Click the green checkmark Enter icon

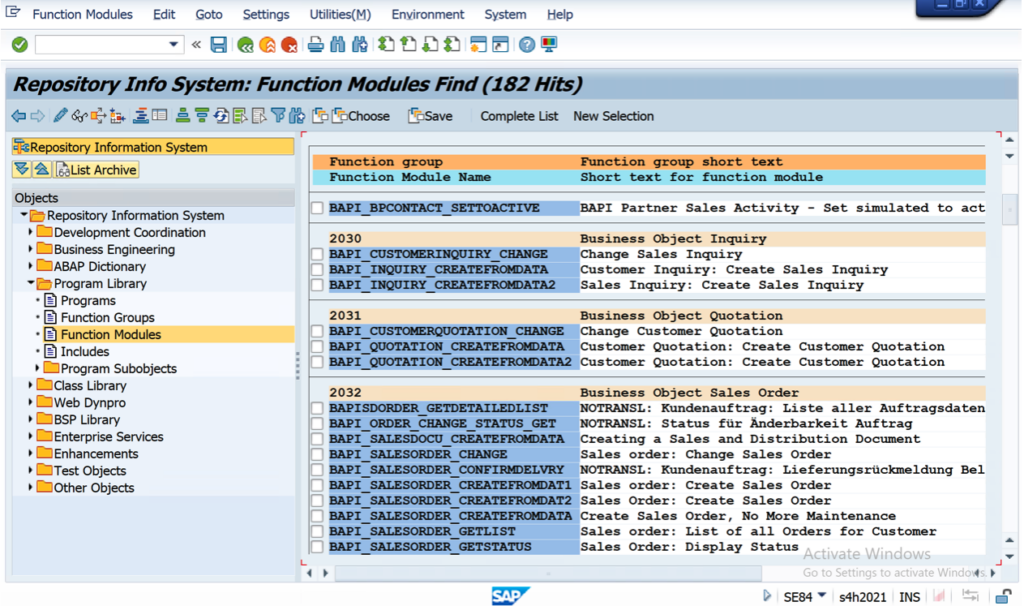pos(20,44)
